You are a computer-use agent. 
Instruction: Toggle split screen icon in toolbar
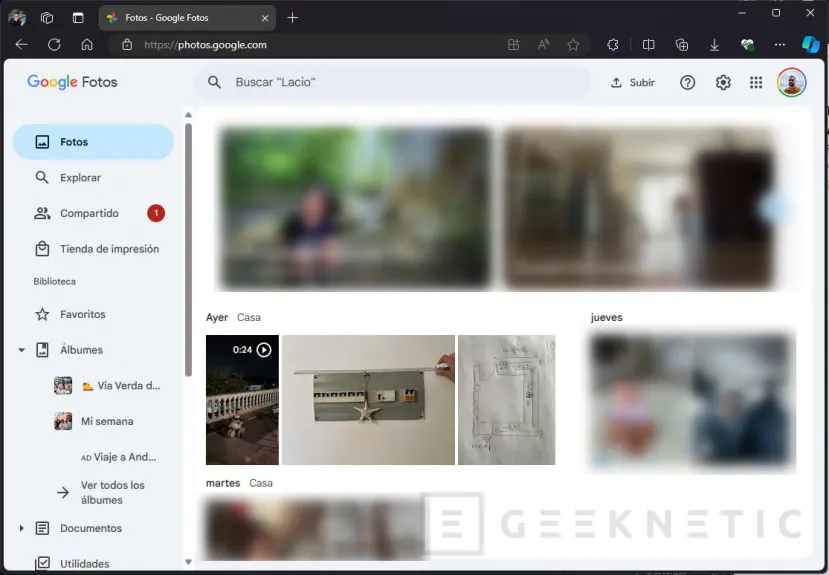tap(648, 45)
